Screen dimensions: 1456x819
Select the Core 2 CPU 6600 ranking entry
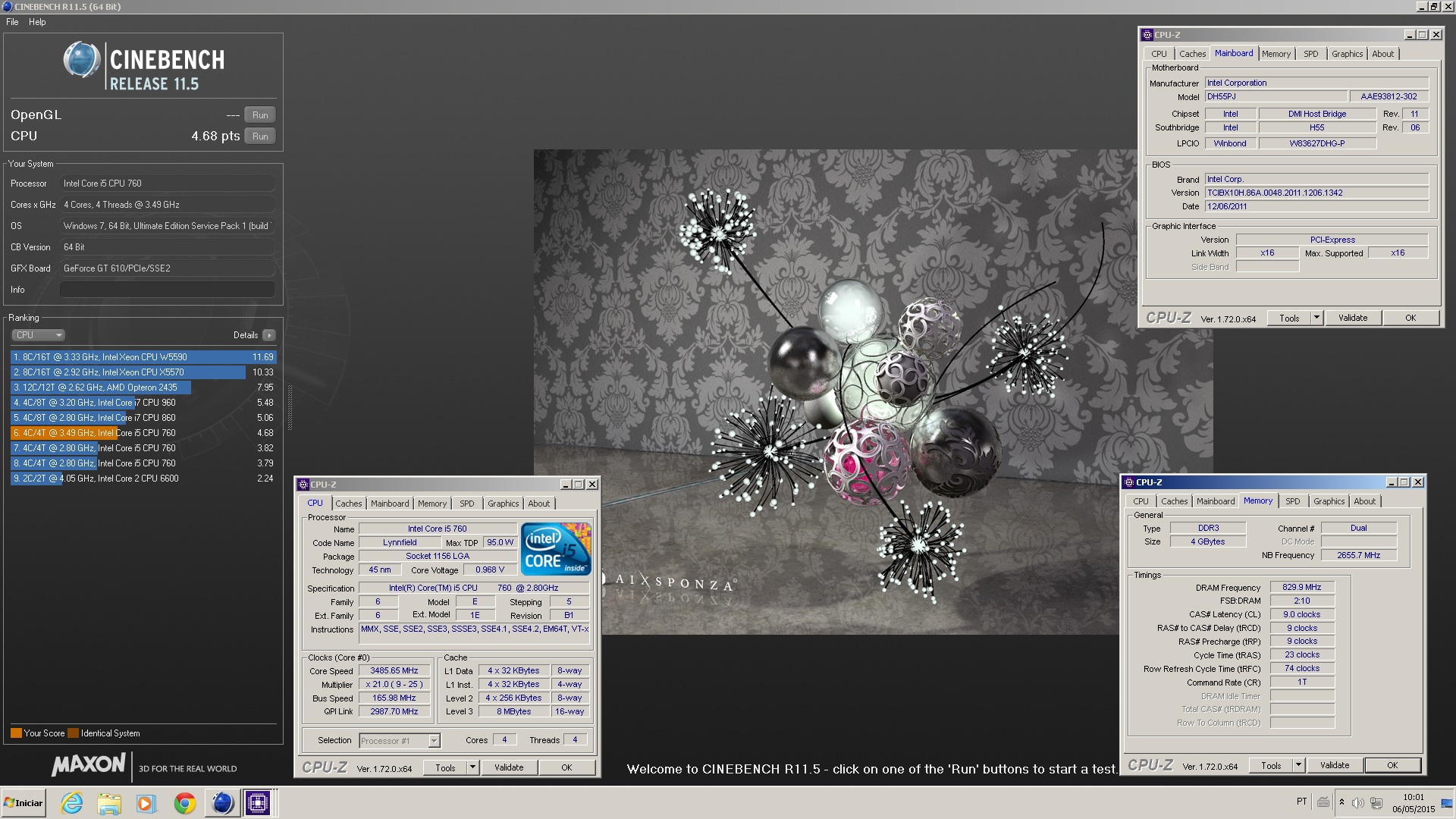143,479
